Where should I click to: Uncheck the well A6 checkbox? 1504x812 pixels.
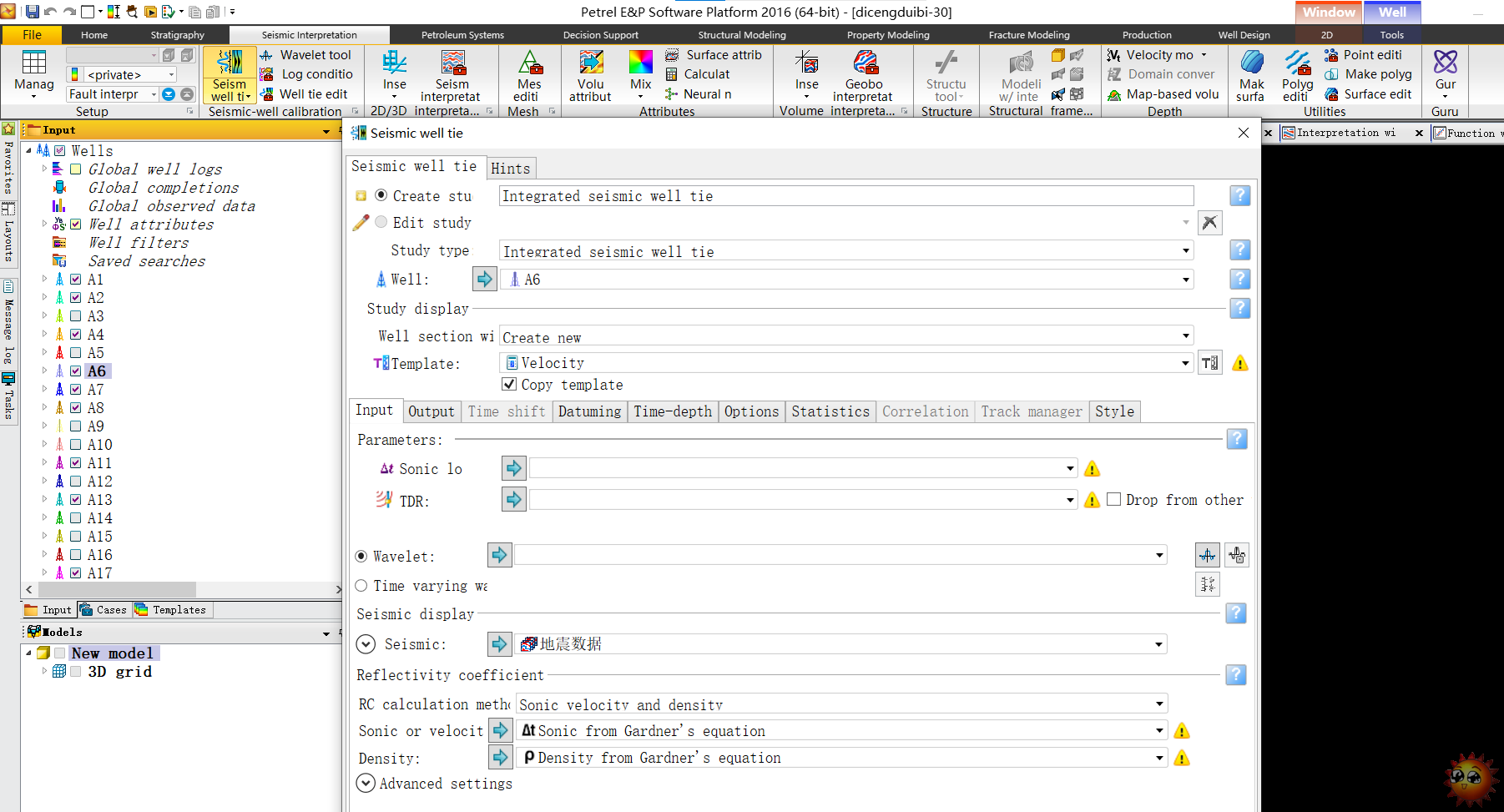(76, 371)
